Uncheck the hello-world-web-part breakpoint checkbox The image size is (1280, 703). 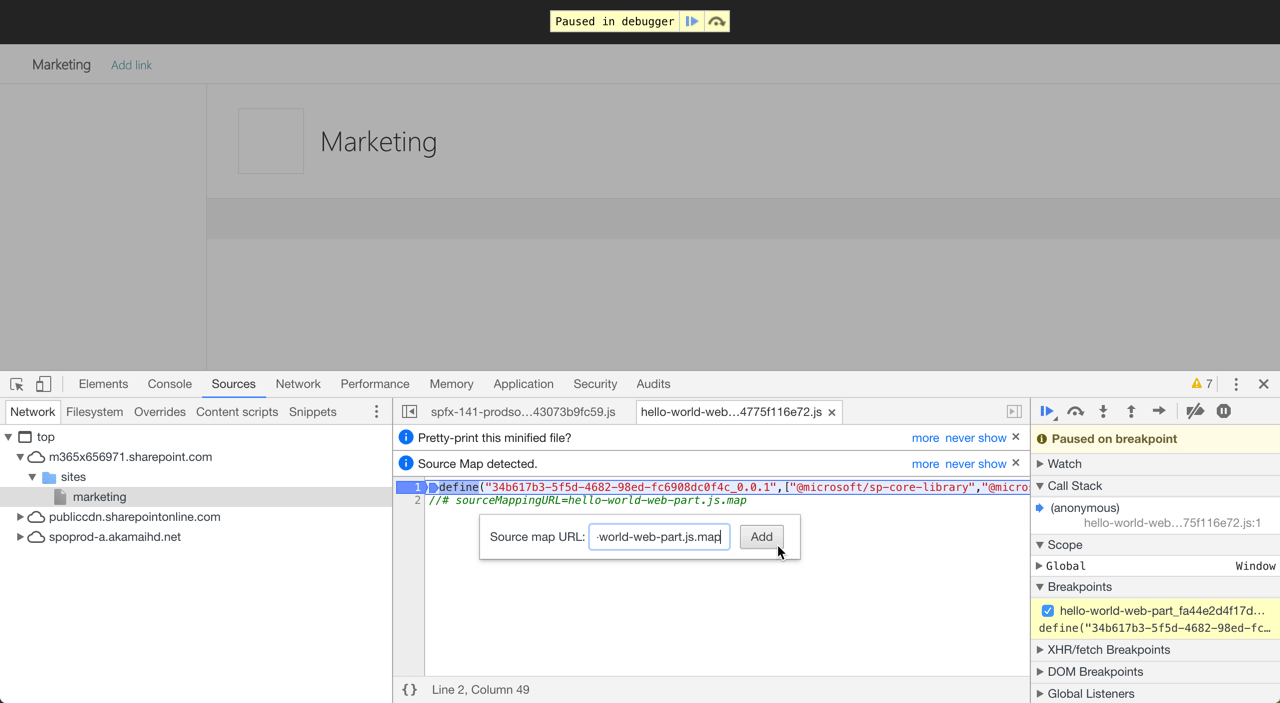1047,611
